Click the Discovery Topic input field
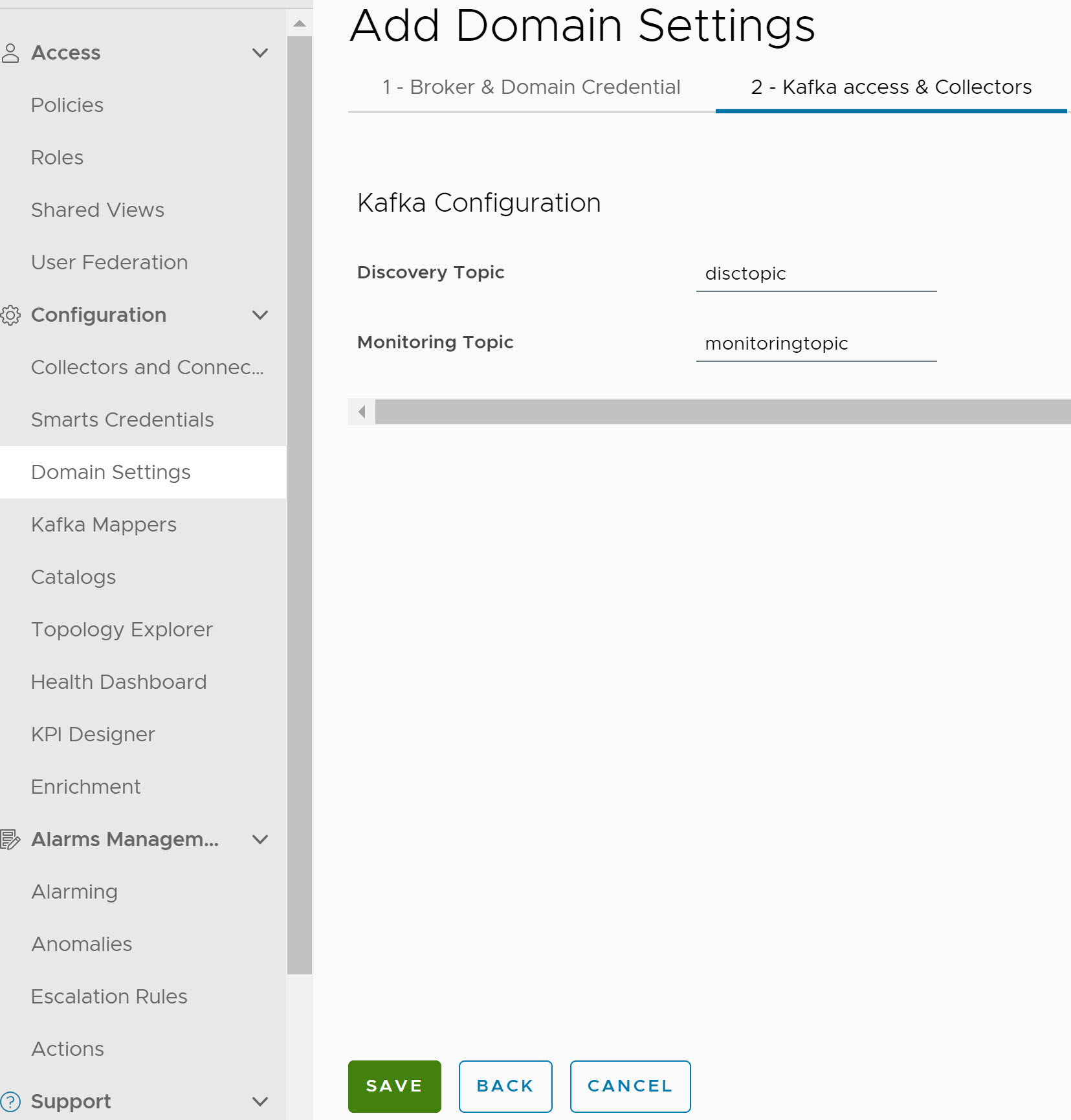 point(816,274)
